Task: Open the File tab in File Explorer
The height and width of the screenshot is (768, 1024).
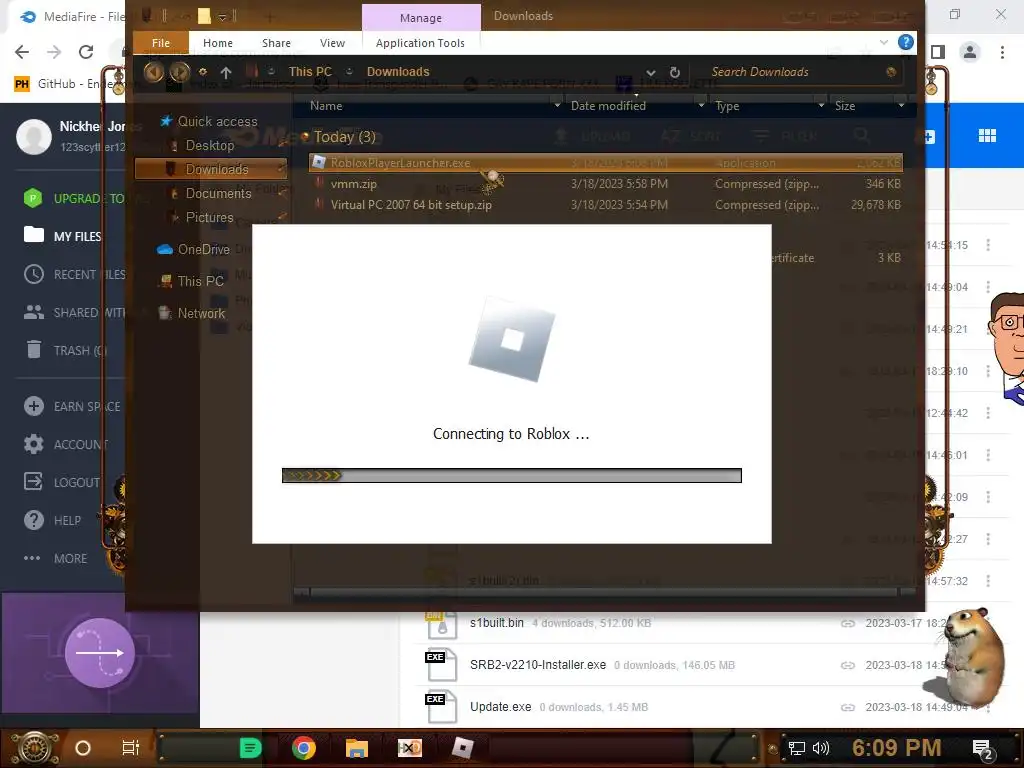Action: click(161, 43)
